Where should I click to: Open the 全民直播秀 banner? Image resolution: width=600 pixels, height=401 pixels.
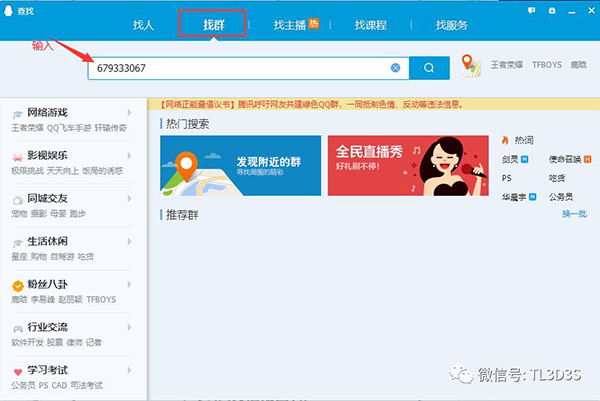pyautogui.click(x=407, y=165)
